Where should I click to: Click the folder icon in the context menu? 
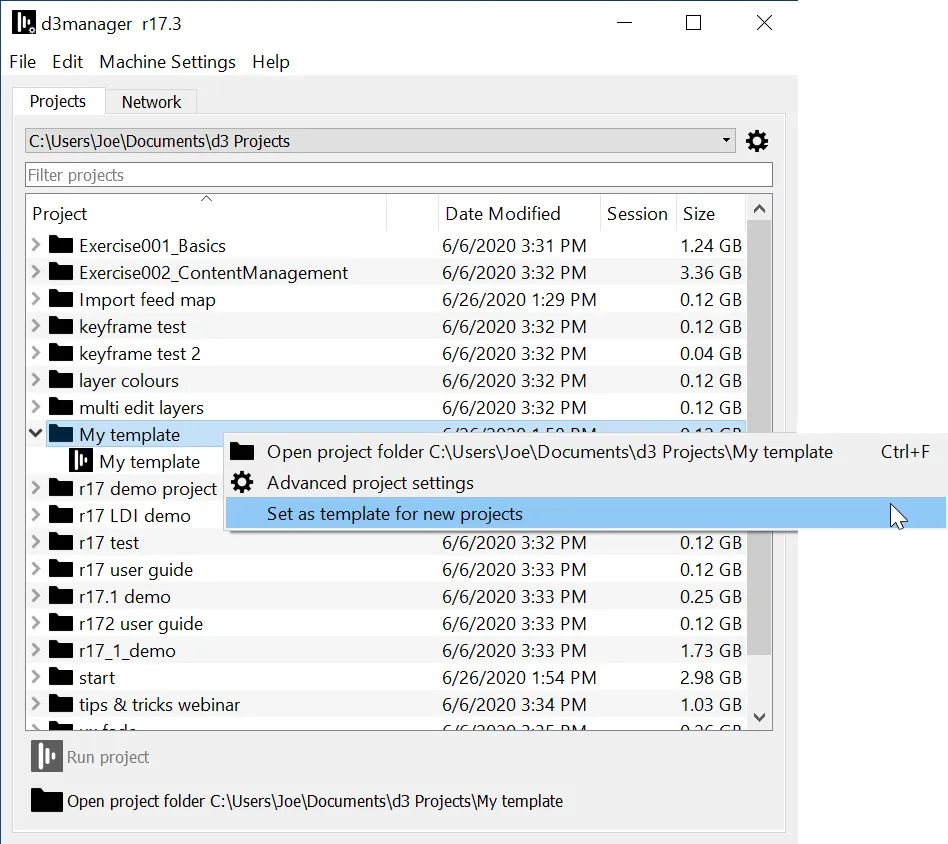pos(241,452)
